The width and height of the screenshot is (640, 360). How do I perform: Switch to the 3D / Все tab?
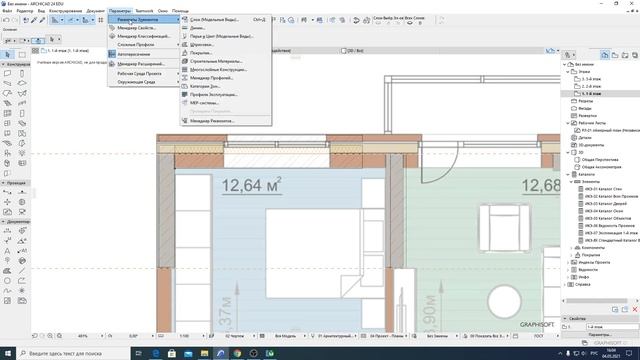point(354,51)
